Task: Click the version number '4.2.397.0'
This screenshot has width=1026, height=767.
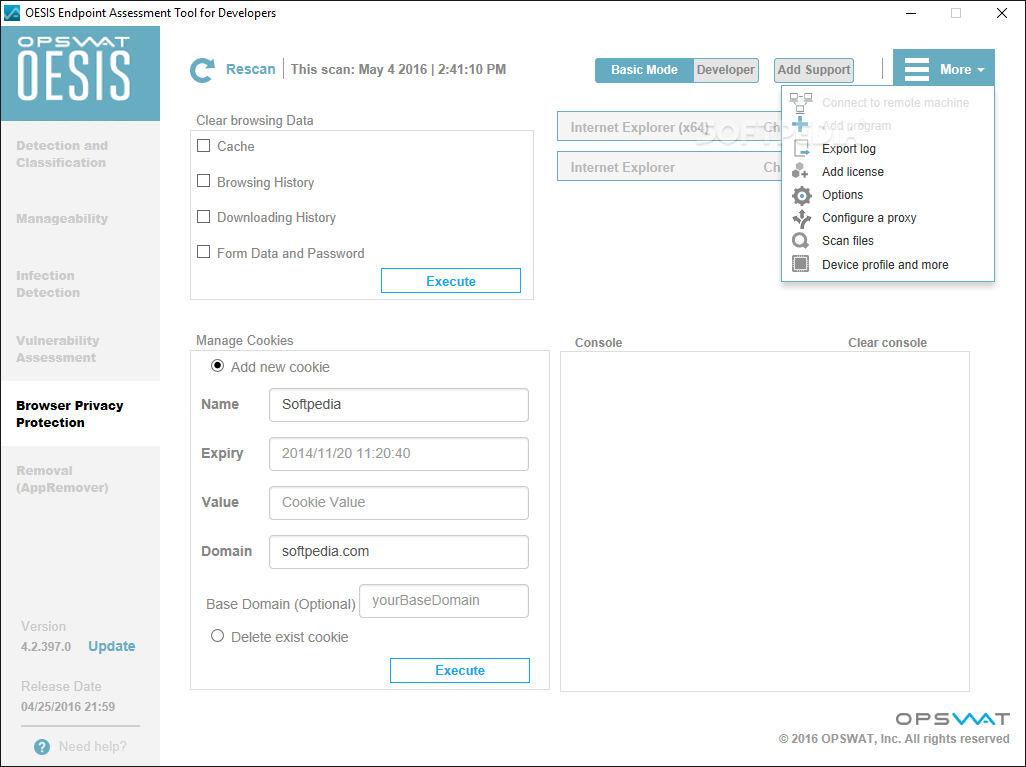Action: coord(46,647)
